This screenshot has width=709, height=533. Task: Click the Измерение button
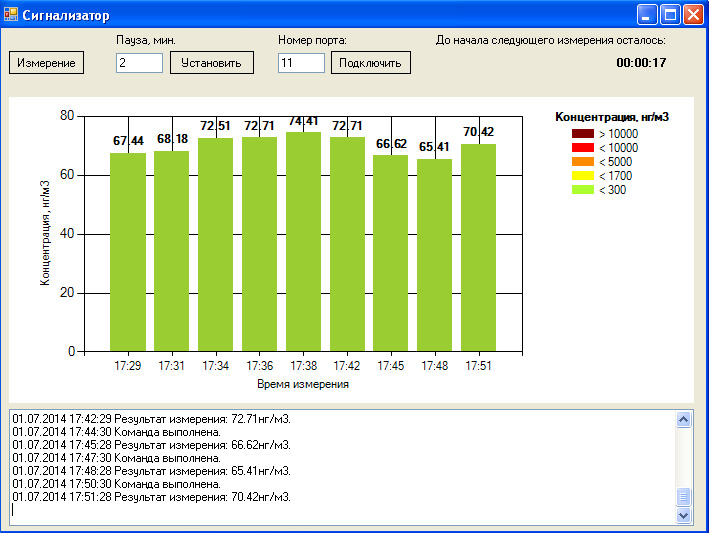pos(46,62)
